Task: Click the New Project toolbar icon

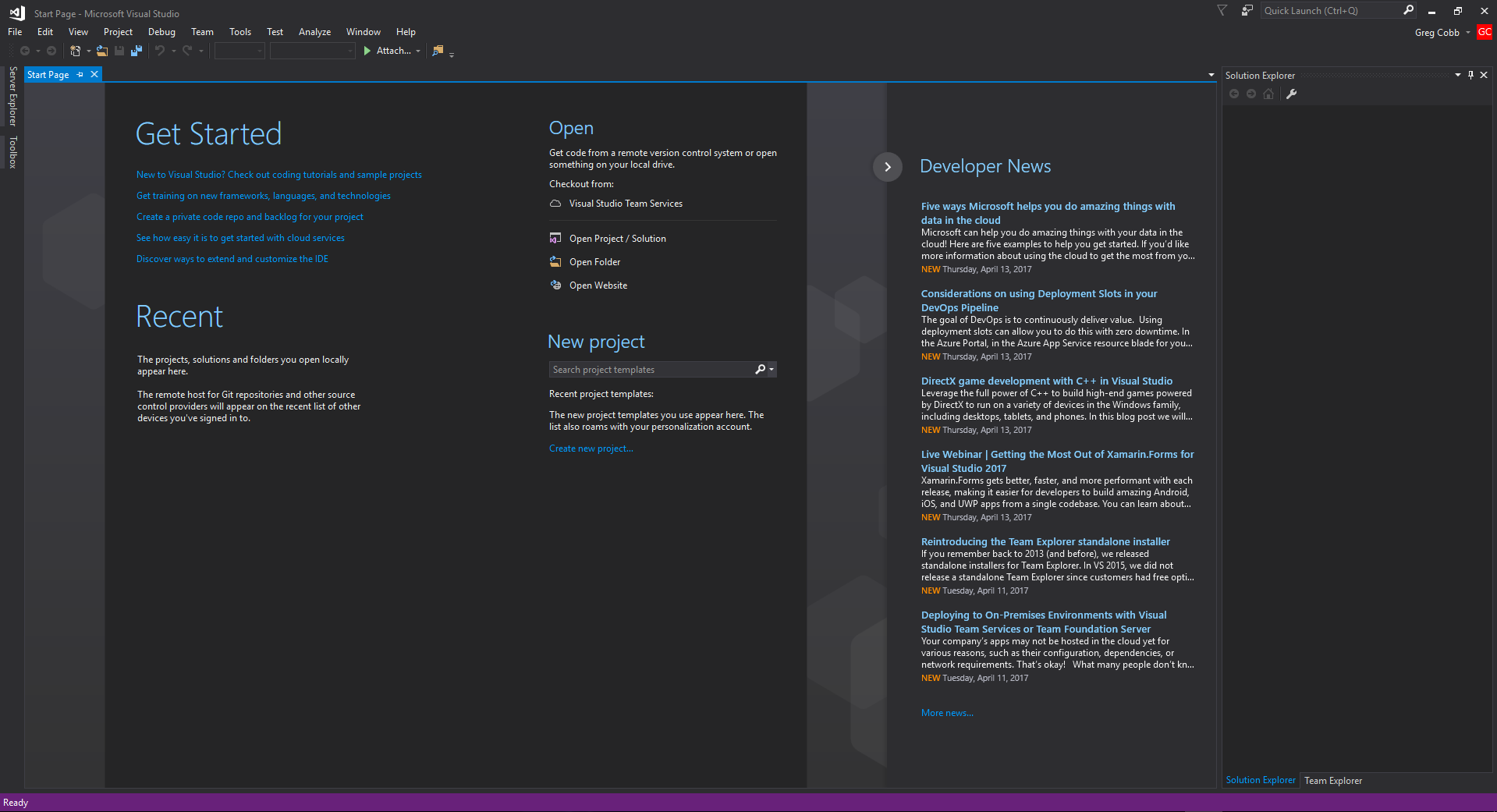Action: [x=76, y=51]
